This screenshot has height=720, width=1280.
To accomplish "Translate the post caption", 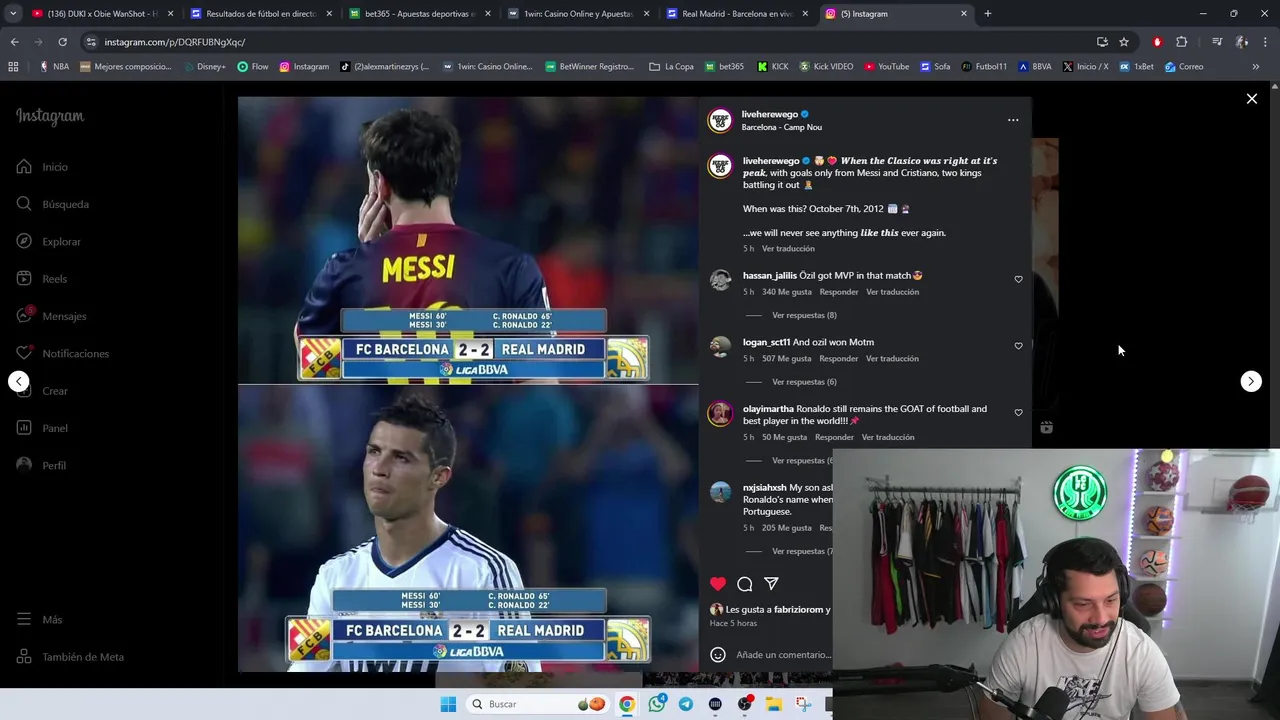I will pyautogui.click(x=788, y=248).
